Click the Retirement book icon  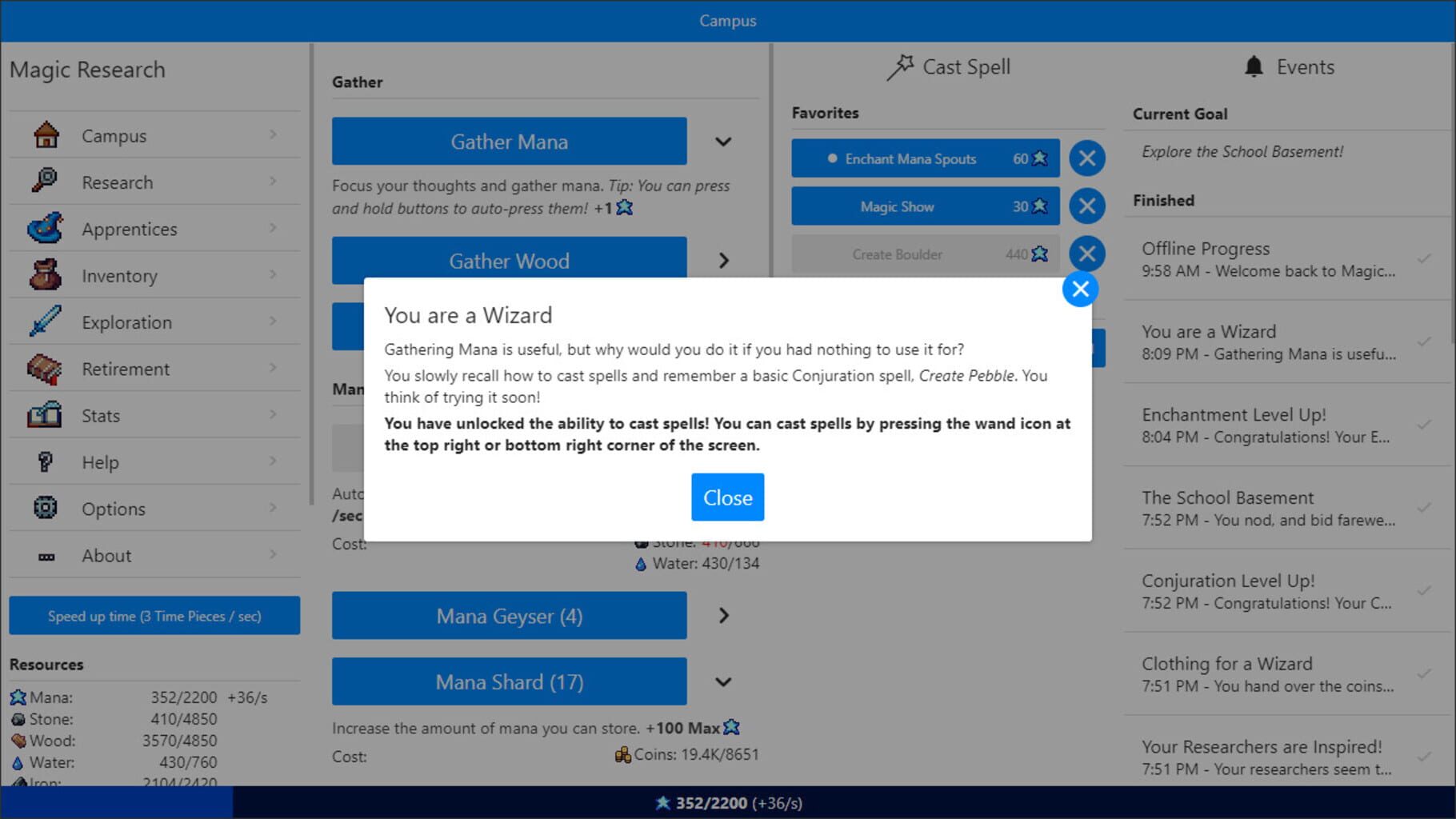click(46, 369)
